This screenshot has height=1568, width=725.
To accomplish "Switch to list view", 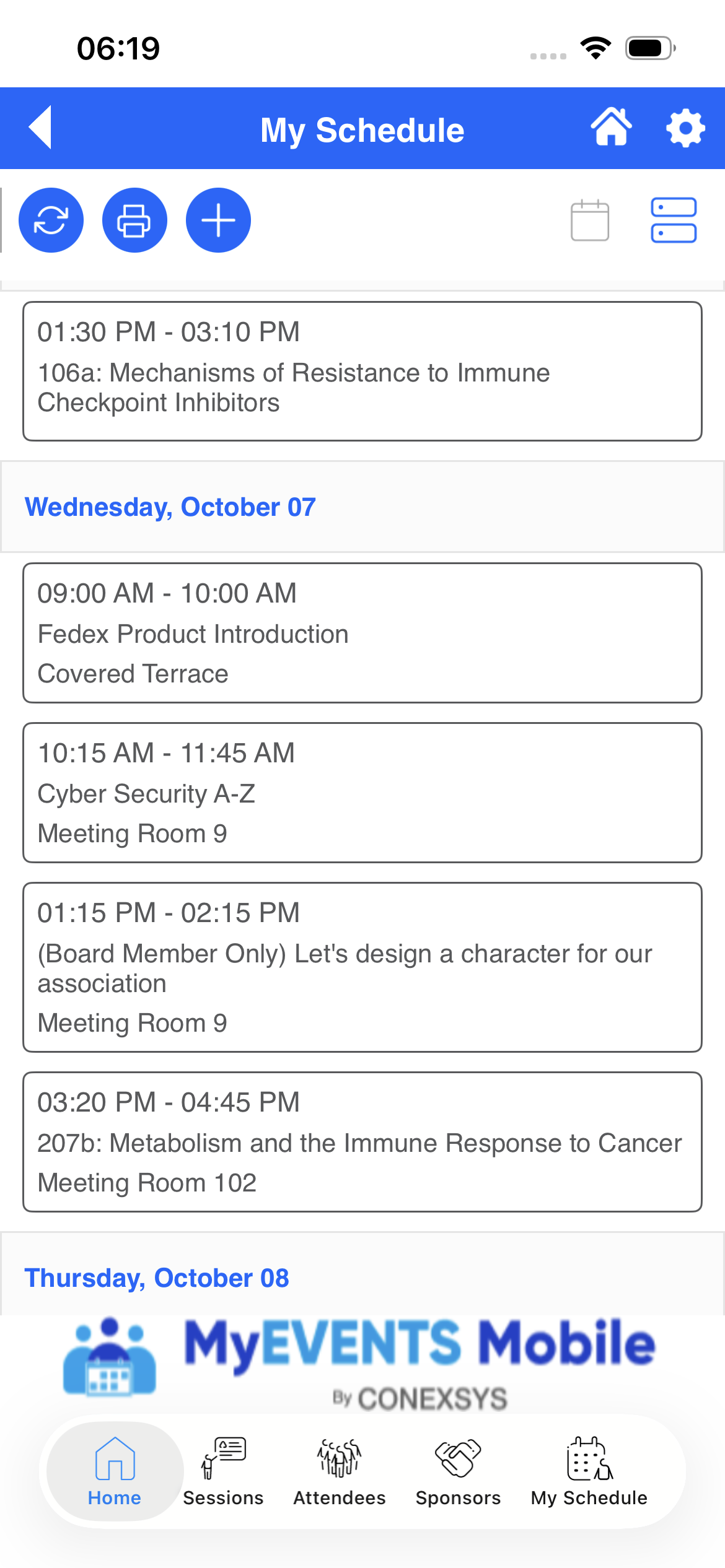I will click(x=674, y=220).
